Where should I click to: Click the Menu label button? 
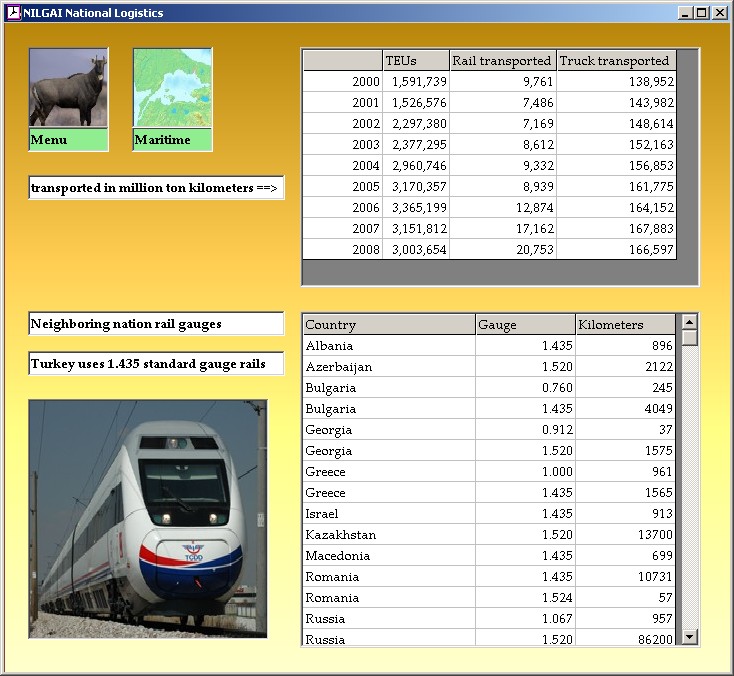click(68, 140)
